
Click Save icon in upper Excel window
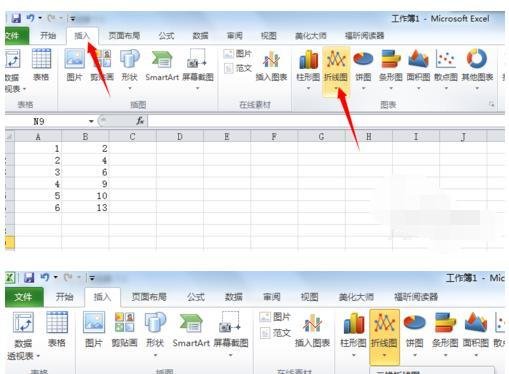16,18
